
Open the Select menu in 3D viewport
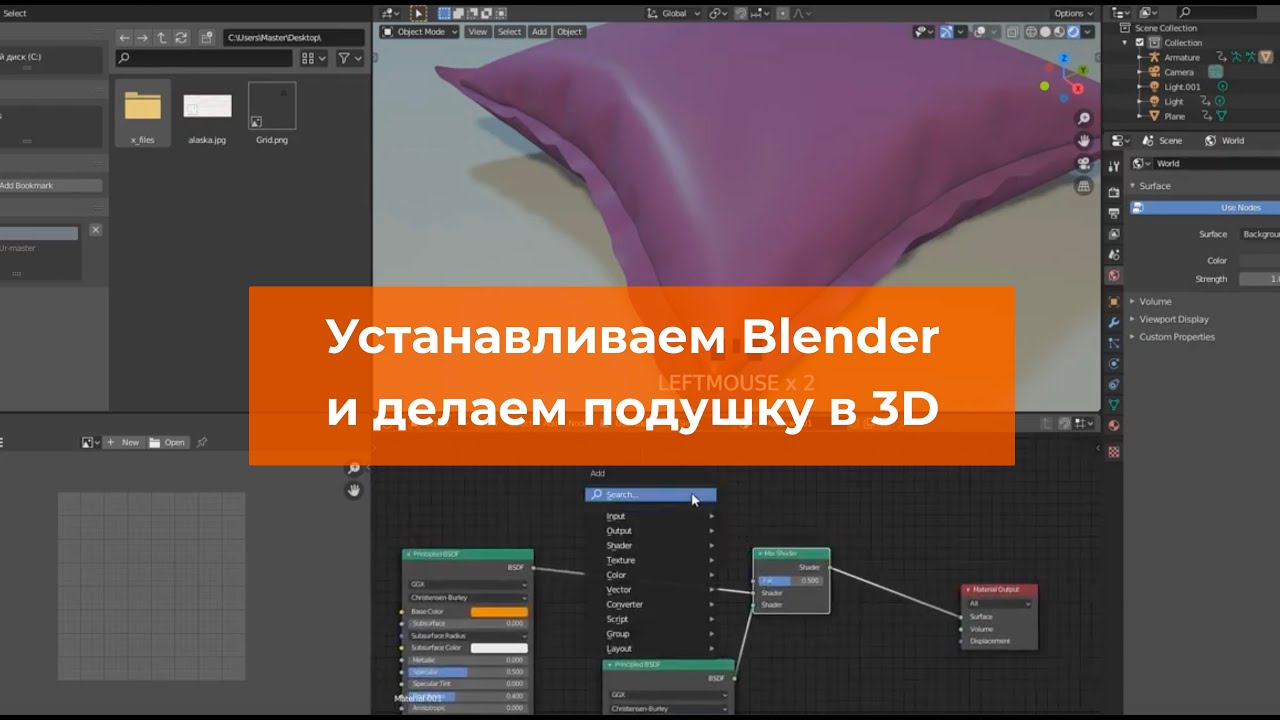(x=509, y=32)
